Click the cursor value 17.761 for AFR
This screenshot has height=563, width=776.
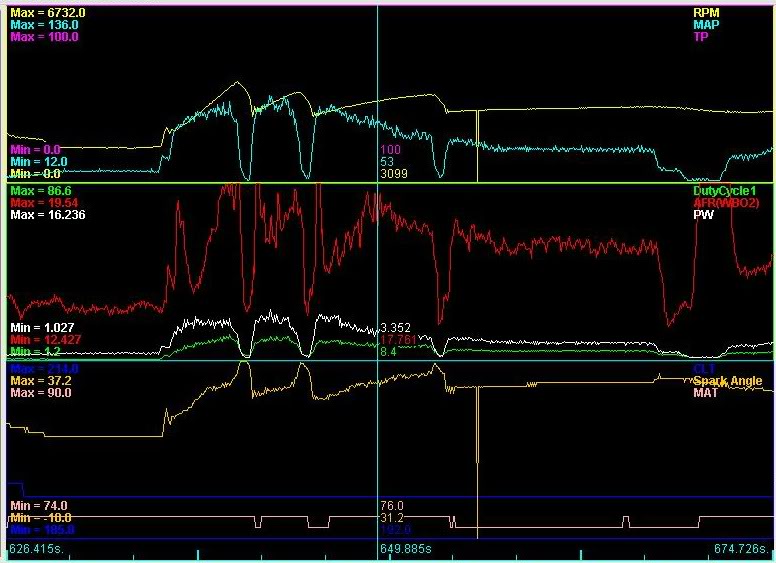(x=398, y=340)
